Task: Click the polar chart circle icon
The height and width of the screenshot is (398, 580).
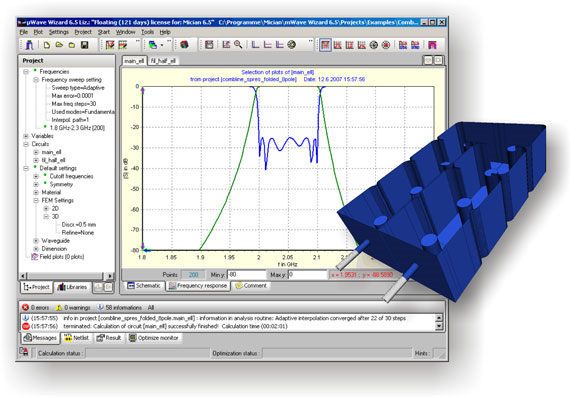Action: pyautogui.click(x=374, y=45)
